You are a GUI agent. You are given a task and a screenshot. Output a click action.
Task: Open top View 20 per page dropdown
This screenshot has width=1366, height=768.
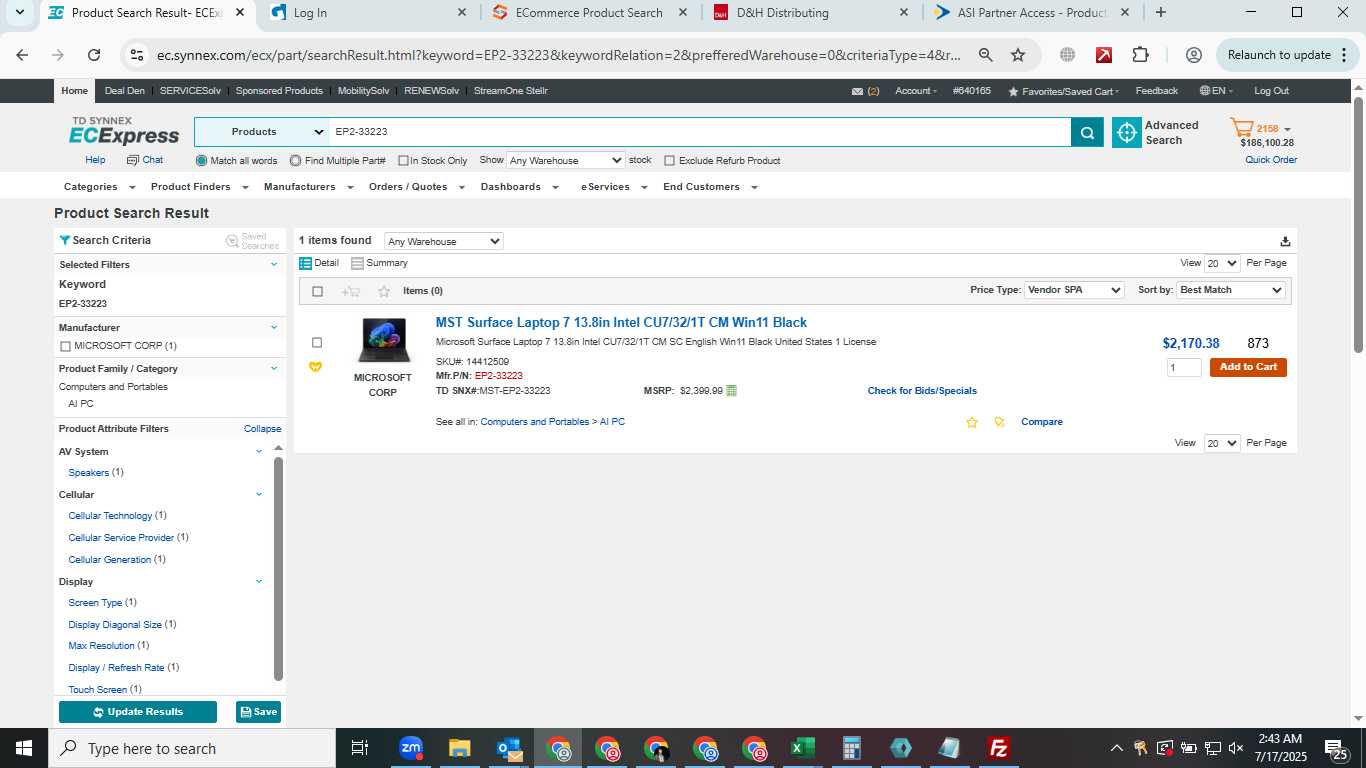(x=1222, y=263)
